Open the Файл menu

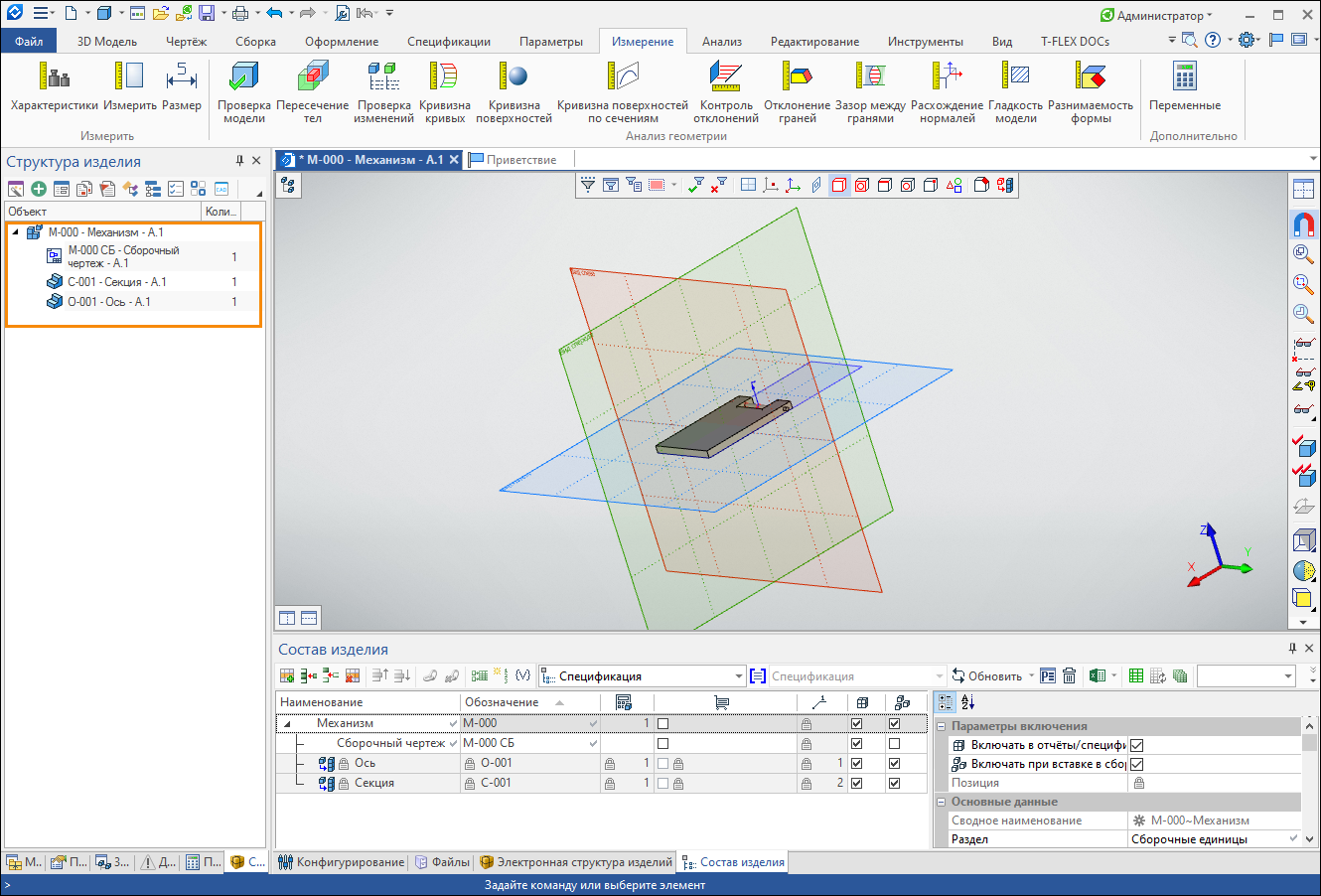tap(29, 41)
